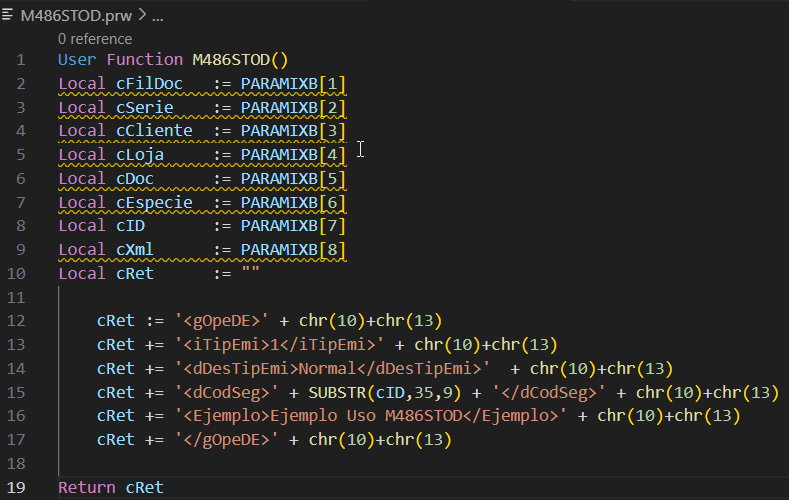Screen dimensions: 789x500
Task: Place cursor on PARAMIXB[3] on line 4
Action: tap(293, 131)
